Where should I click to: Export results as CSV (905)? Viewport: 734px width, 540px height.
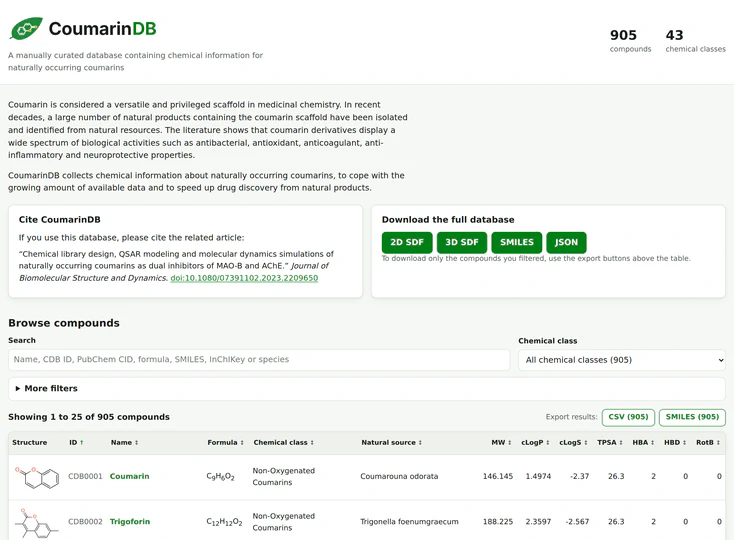[x=628, y=417]
